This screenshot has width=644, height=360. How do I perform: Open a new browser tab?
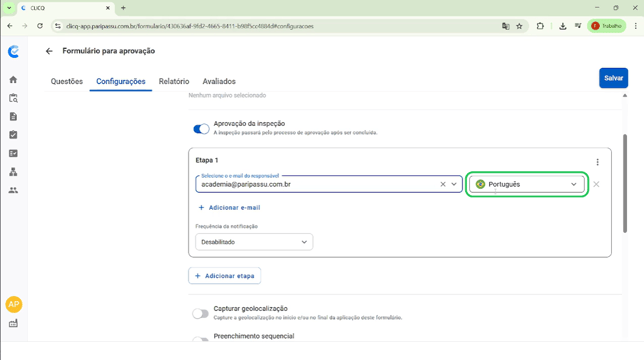(123, 8)
